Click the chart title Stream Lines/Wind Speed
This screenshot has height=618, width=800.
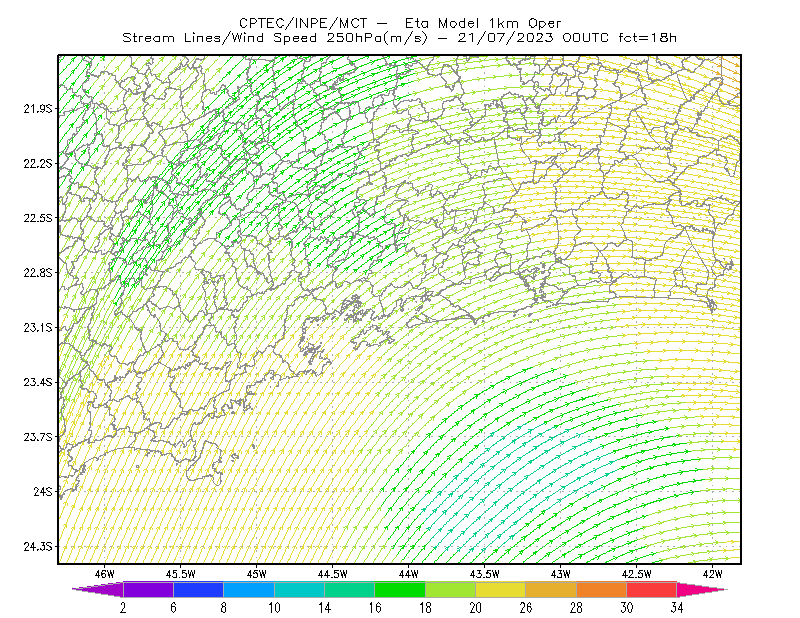[x=220, y=38]
